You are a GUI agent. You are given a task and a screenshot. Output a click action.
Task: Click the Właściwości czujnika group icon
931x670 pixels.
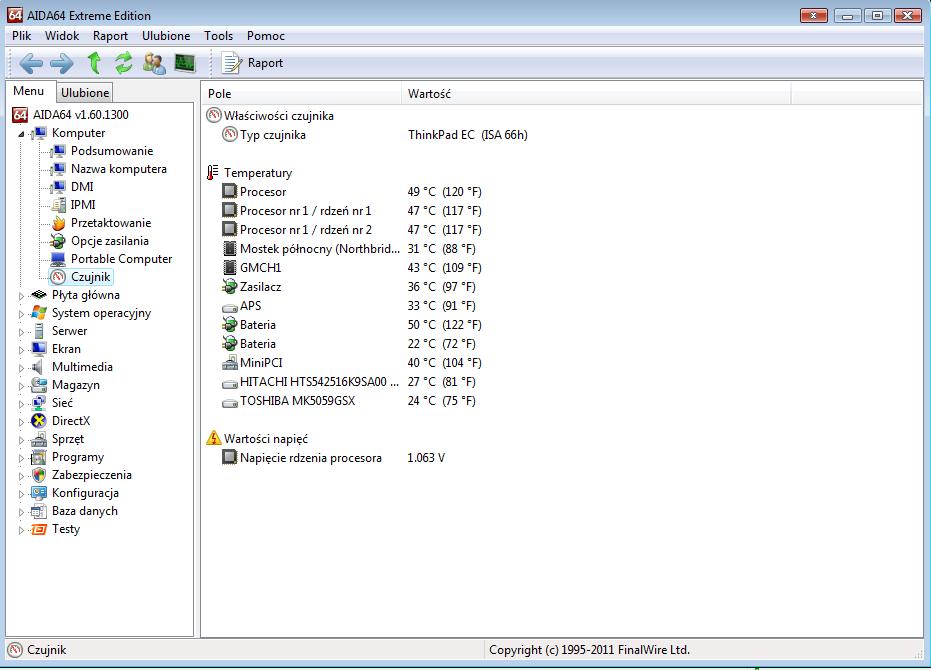pos(214,115)
